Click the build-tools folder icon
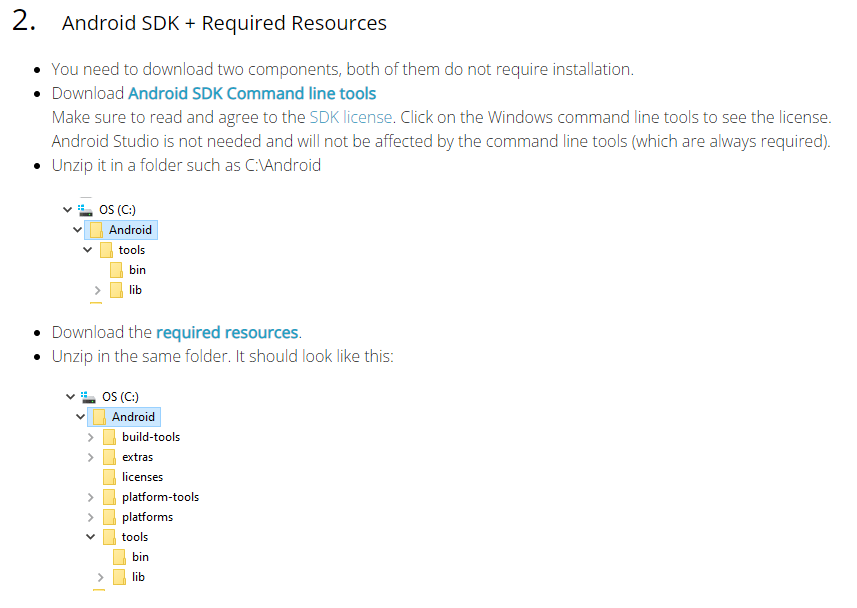The height and width of the screenshot is (608, 857). pos(109,437)
